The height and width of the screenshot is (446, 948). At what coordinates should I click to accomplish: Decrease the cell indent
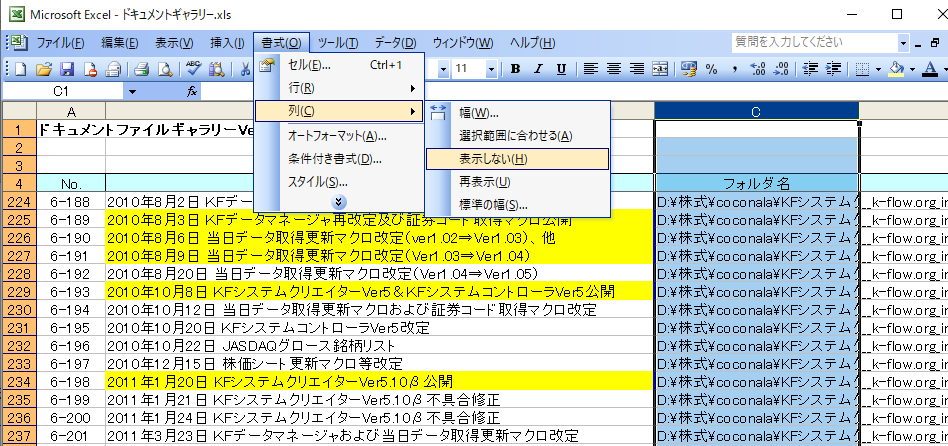810,69
